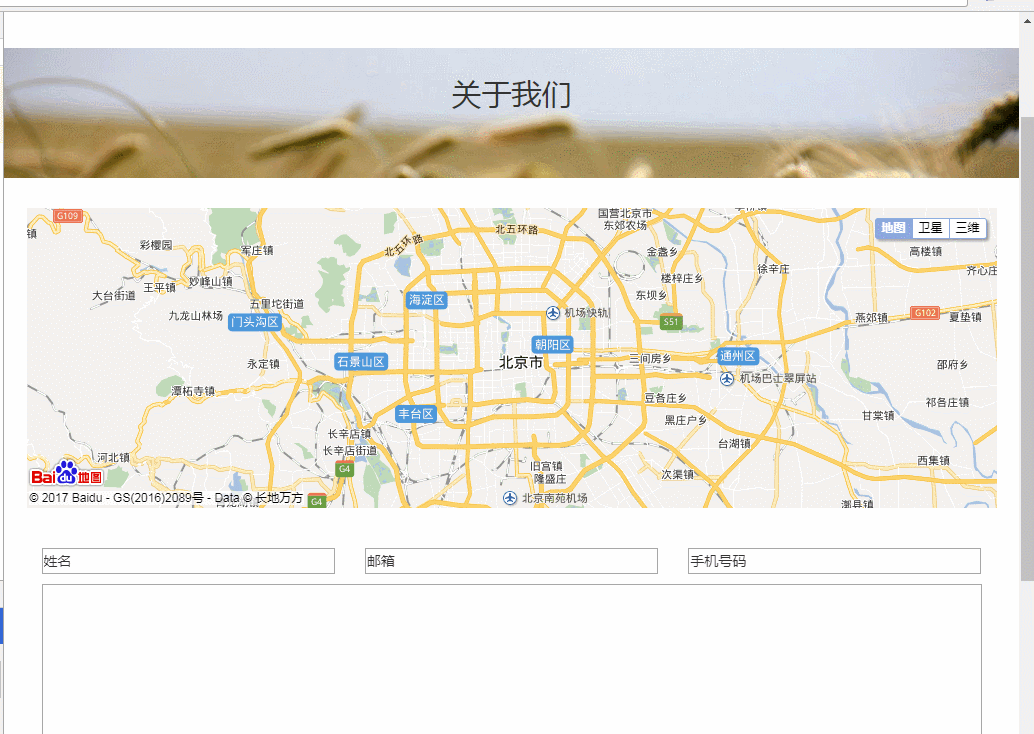The width and height of the screenshot is (1034, 734).
Task: Click the 九龙山林场 map label
Action: (x=196, y=316)
